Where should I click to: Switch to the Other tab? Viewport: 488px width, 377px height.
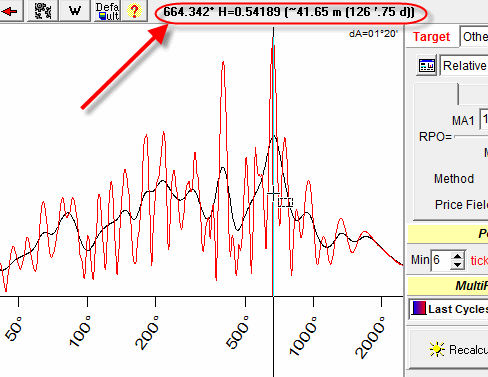475,37
